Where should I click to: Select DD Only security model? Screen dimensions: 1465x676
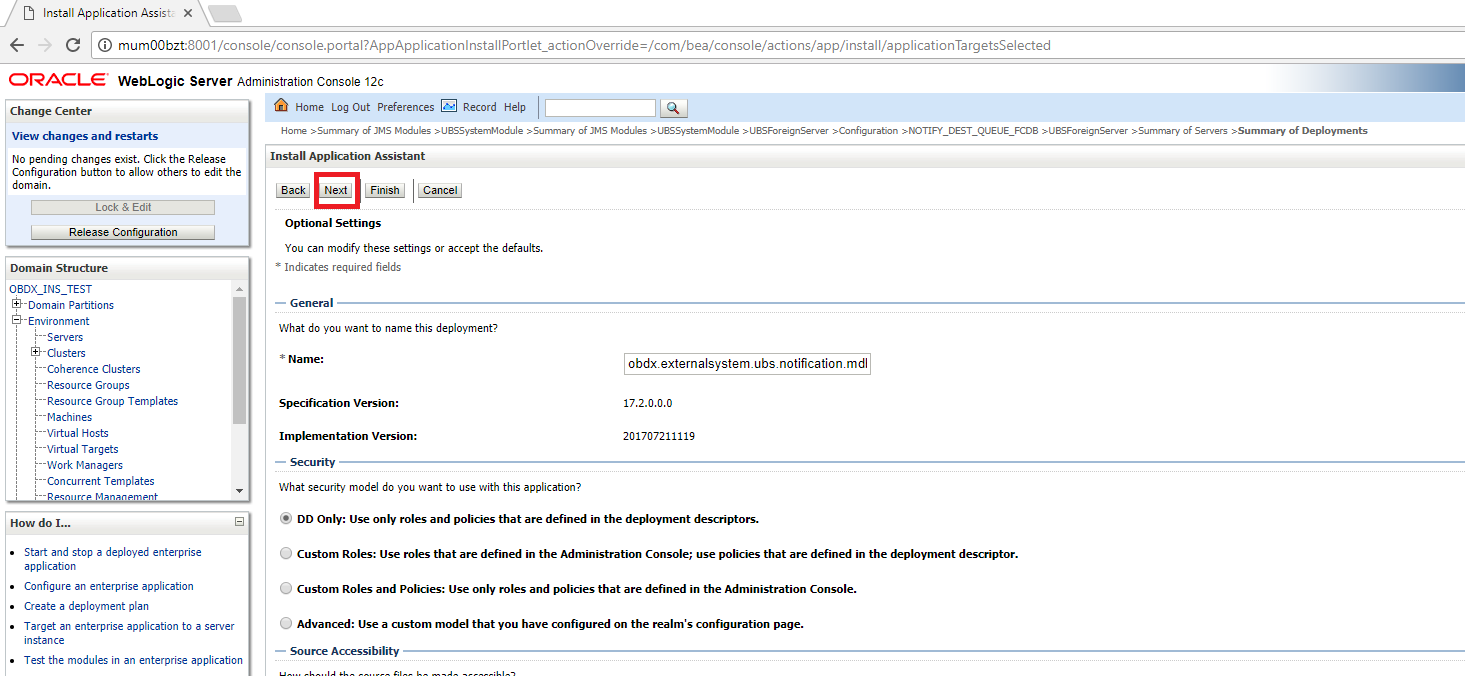287,519
